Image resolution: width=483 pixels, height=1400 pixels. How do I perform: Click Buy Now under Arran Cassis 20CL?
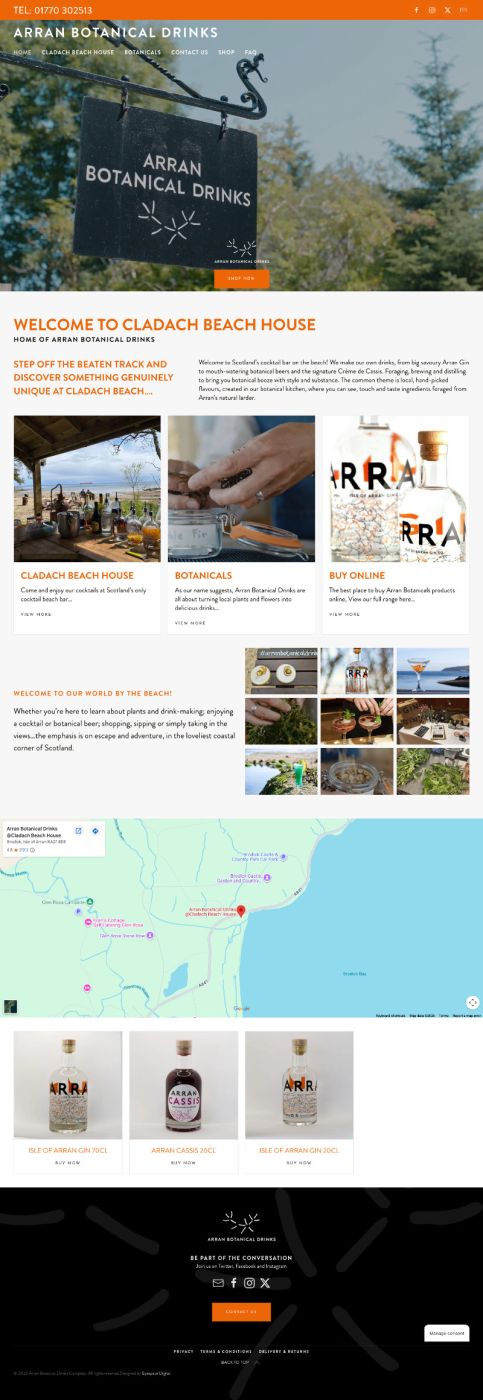[x=183, y=1163]
